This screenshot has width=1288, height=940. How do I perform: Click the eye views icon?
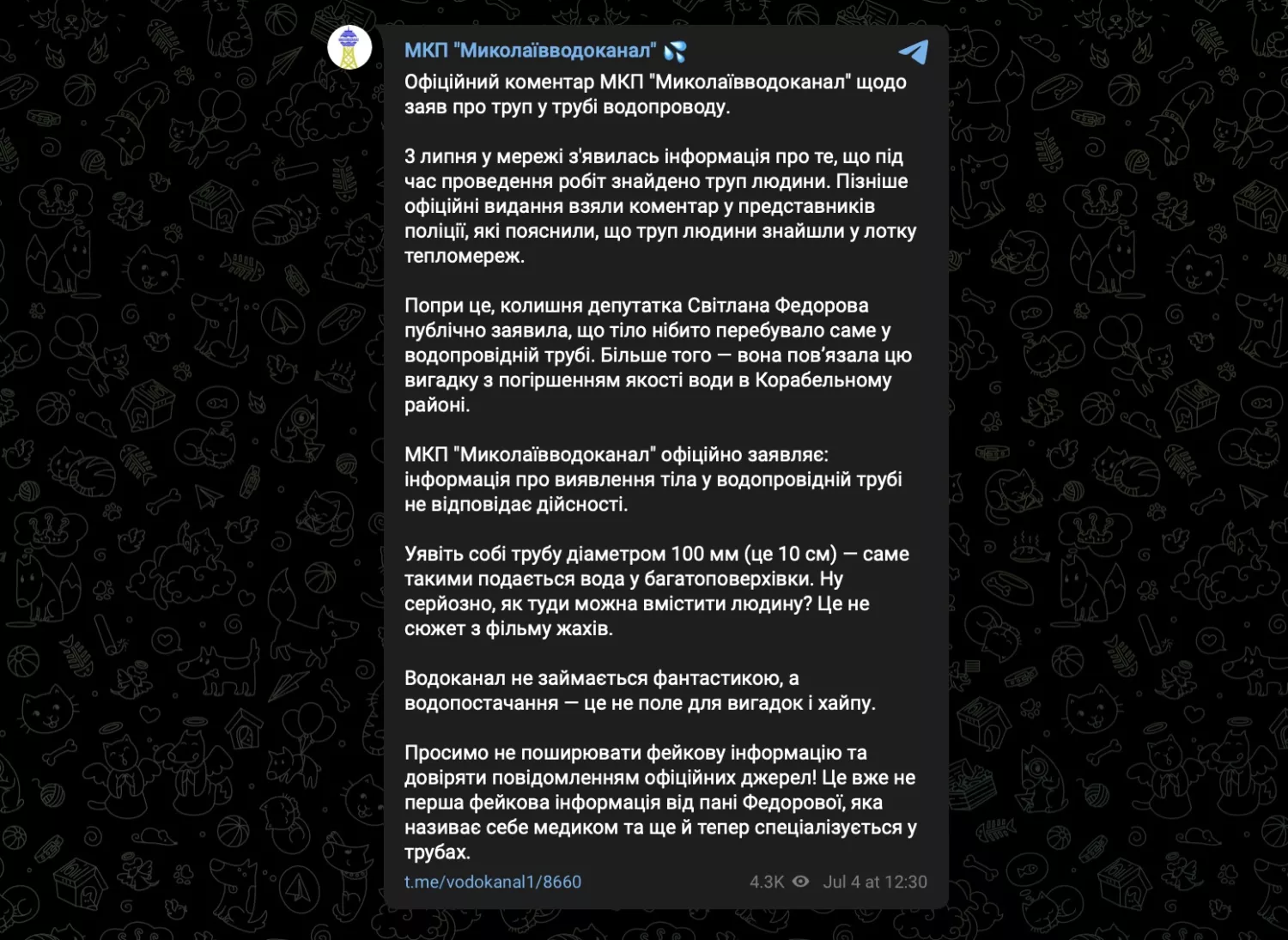801,882
